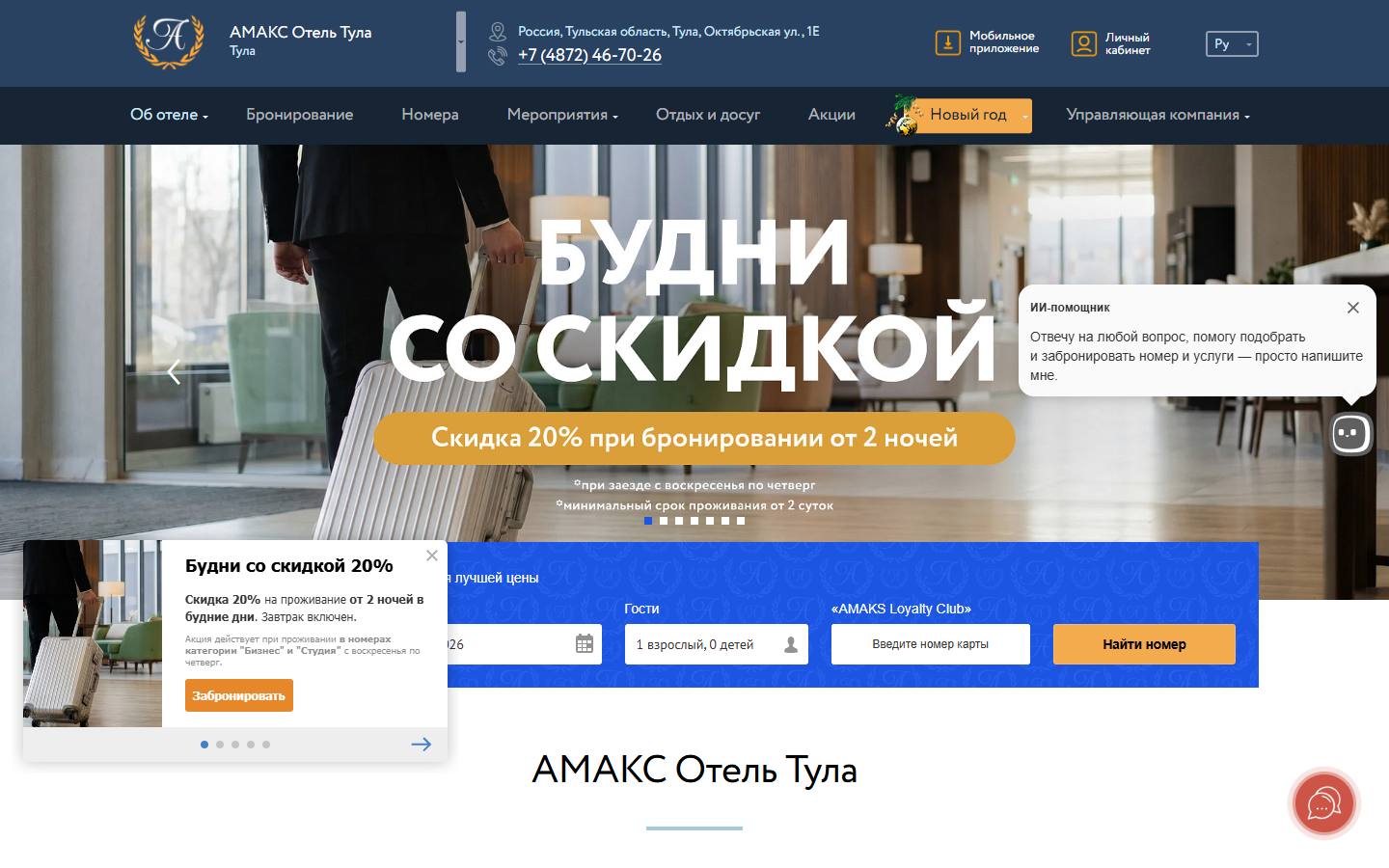
Task: Open the AI assistant robot icon
Action: (1350, 434)
